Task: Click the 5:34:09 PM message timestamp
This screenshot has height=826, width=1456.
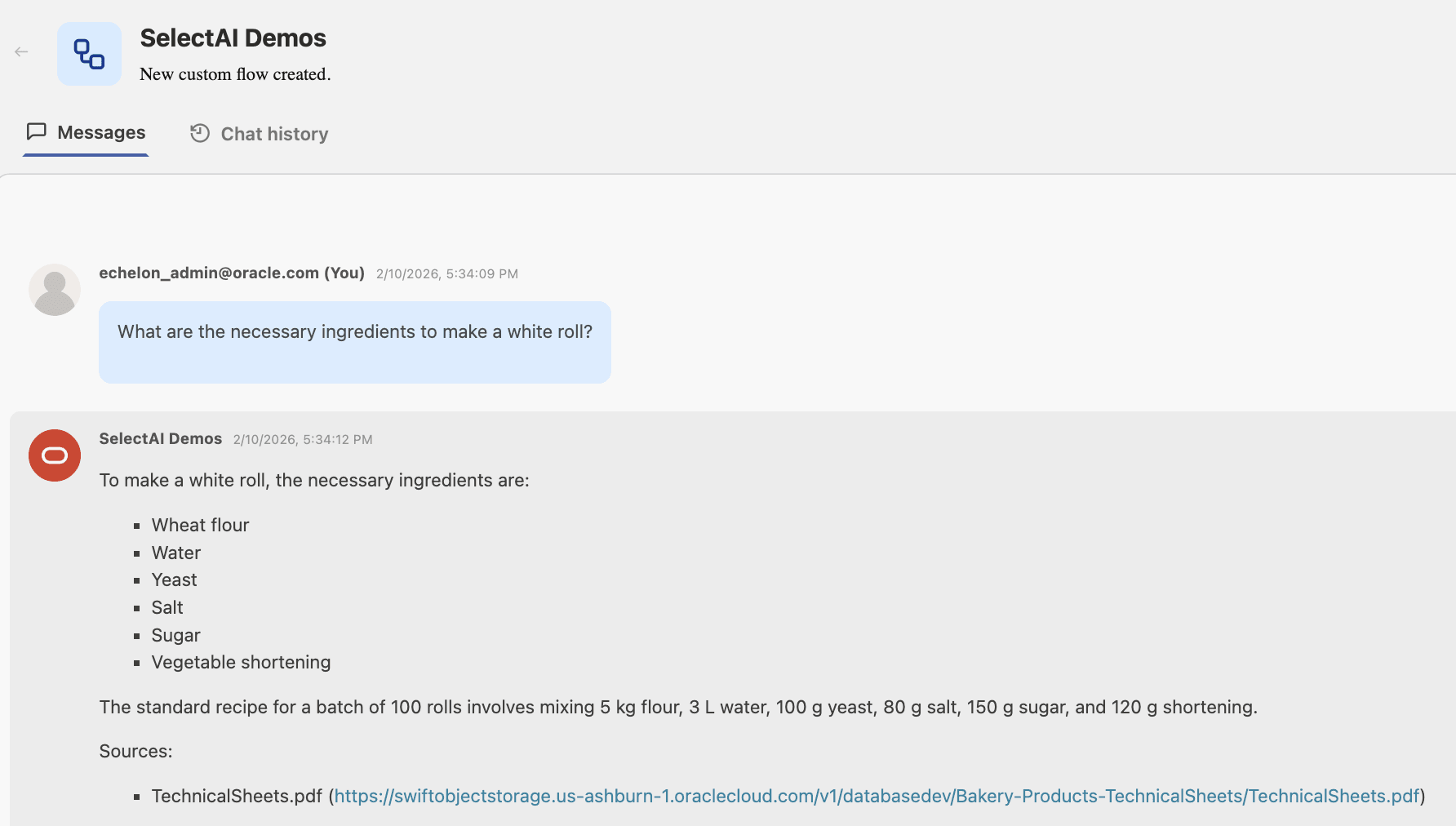Action: coord(446,274)
